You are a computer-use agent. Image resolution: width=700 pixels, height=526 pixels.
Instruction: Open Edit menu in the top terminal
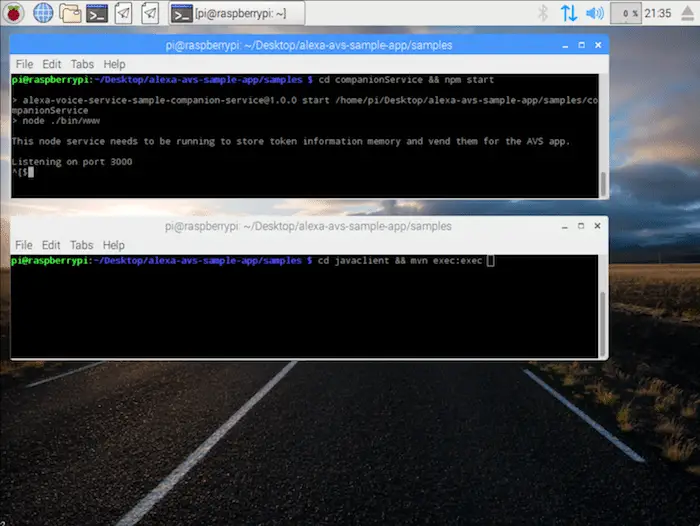click(51, 64)
